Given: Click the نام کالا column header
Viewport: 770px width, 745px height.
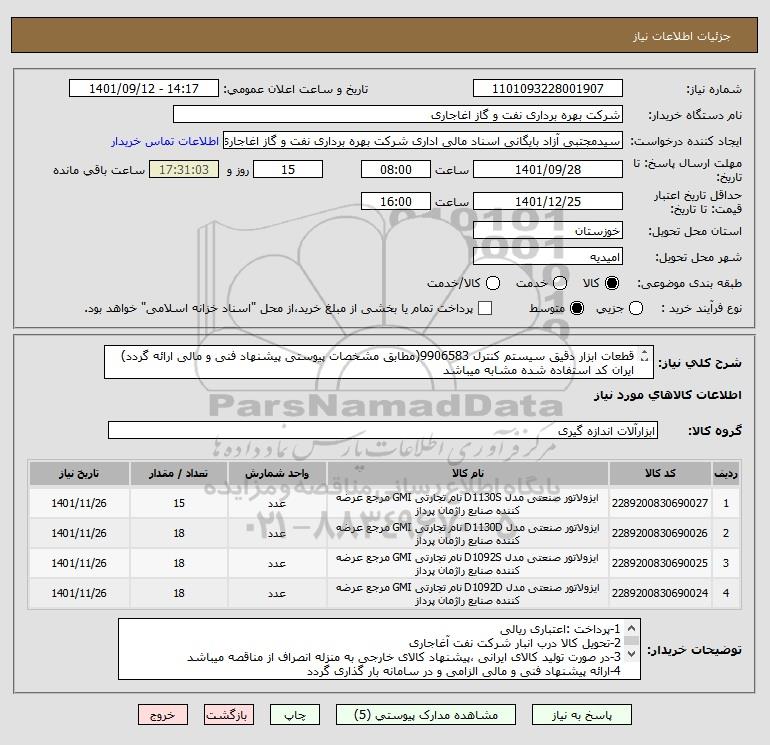Looking at the screenshot, I should coord(468,473).
